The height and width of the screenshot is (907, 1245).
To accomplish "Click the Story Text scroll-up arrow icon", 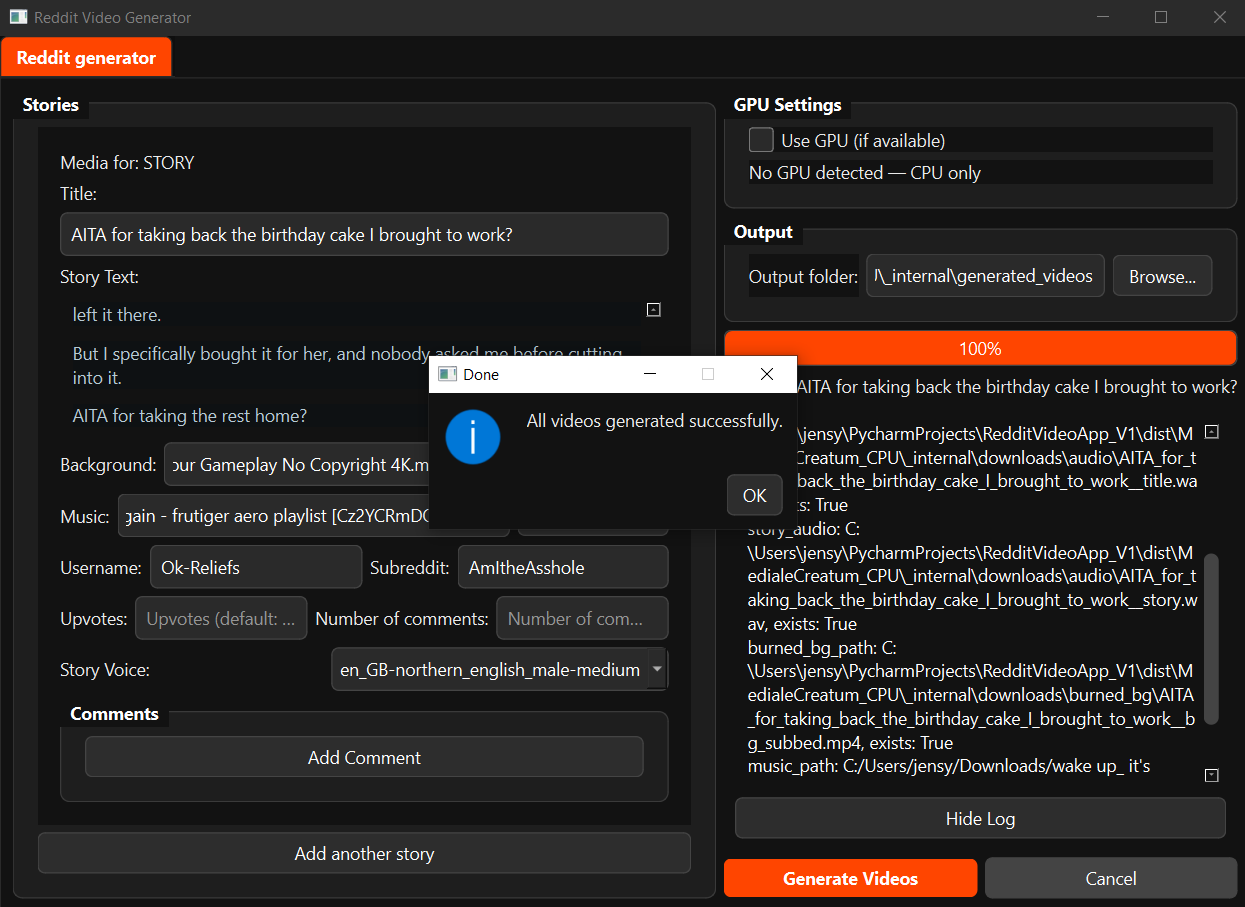I will 654,310.
